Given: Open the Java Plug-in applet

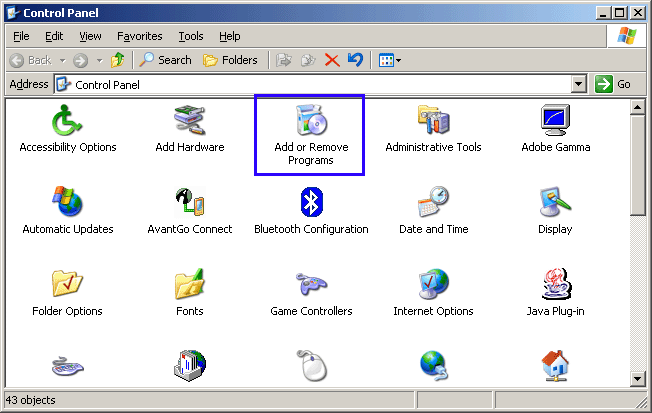Looking at the screenshot, I should pos(556,293).
